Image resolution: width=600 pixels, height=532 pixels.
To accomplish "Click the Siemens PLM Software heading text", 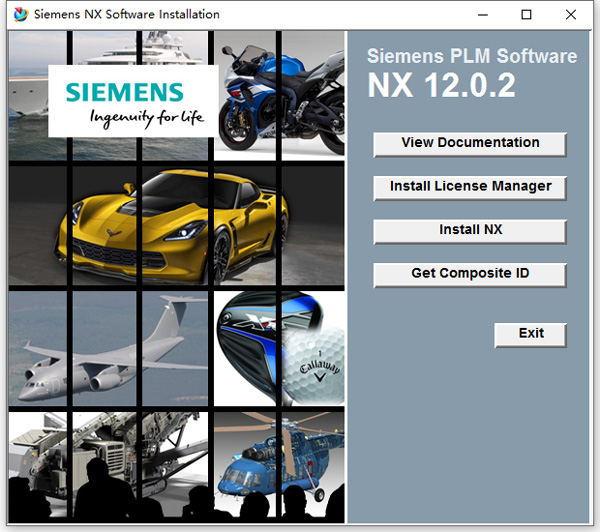I will [472, 56].
